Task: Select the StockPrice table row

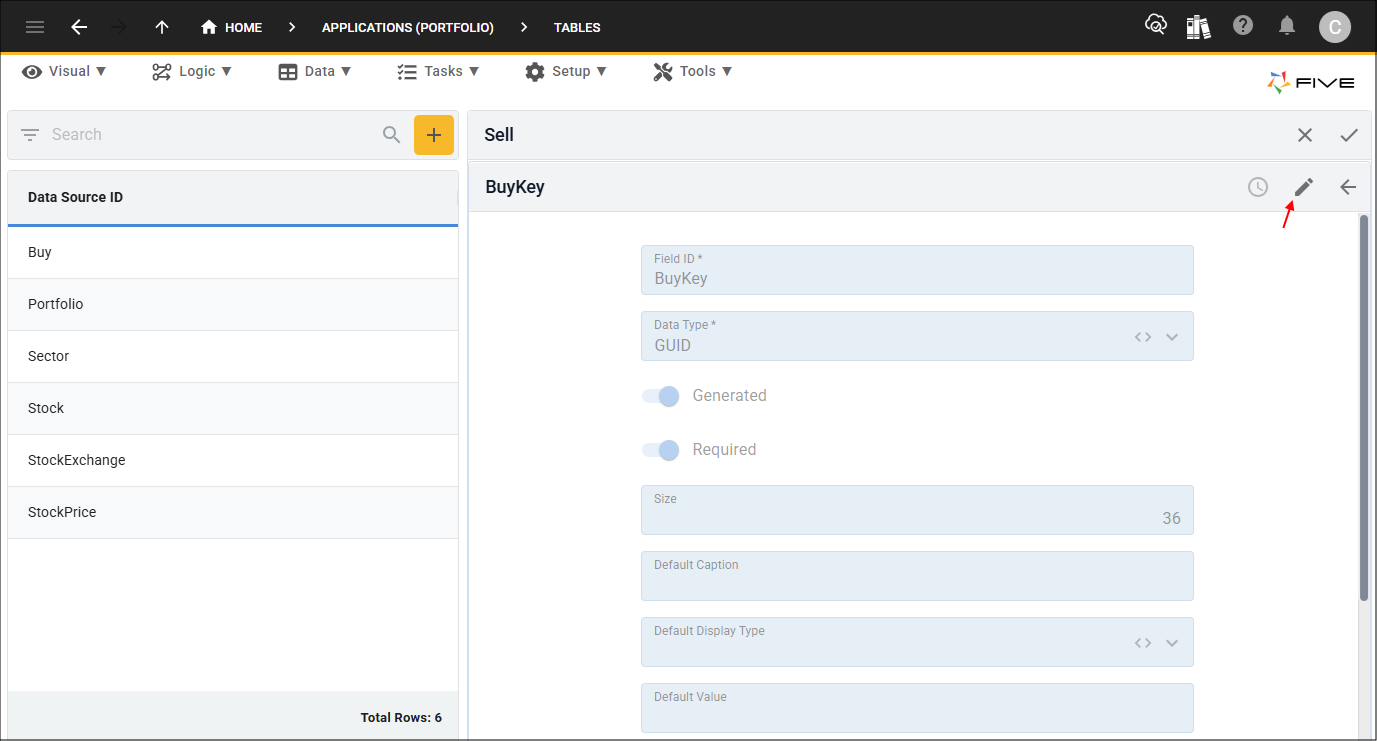Action: 233,513
